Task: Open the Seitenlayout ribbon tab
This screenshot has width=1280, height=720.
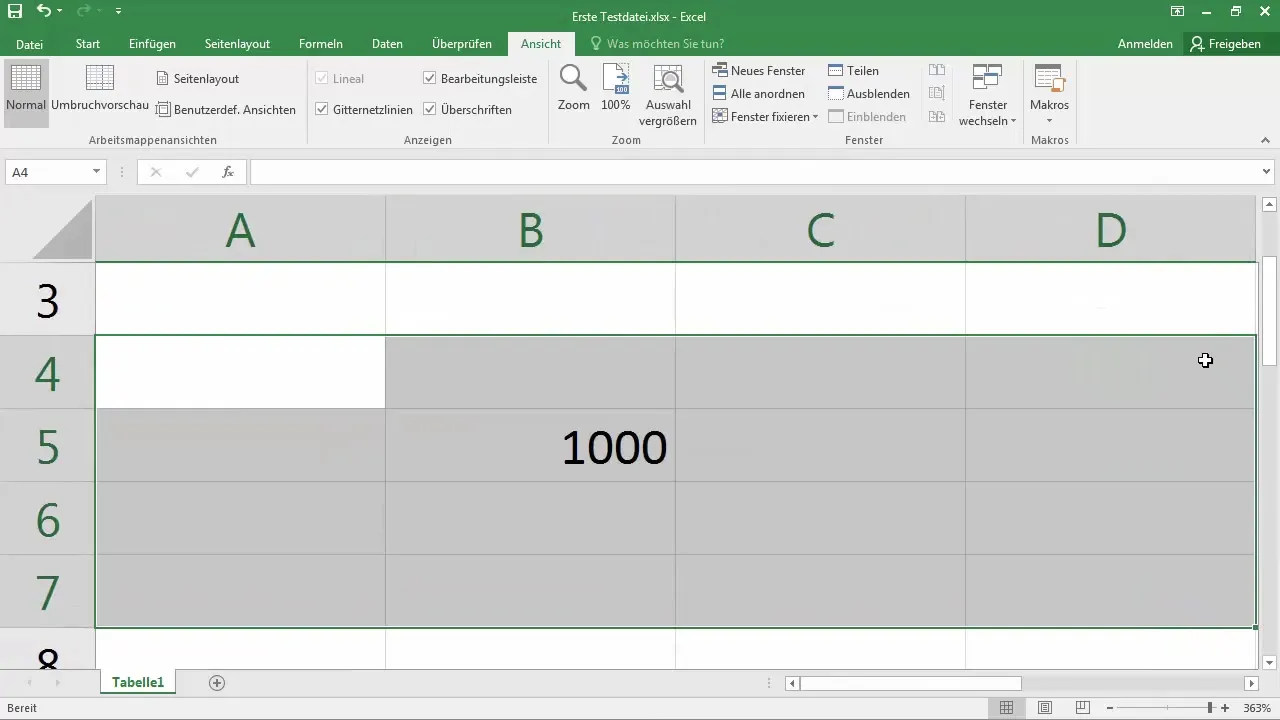Action: click(x=237, y=44)
